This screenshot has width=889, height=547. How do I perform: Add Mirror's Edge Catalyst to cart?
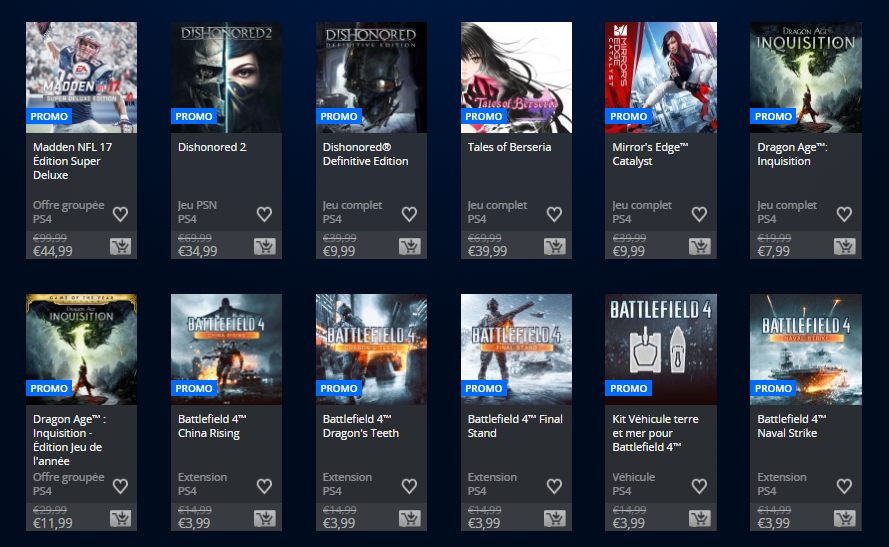pos(700,246)
